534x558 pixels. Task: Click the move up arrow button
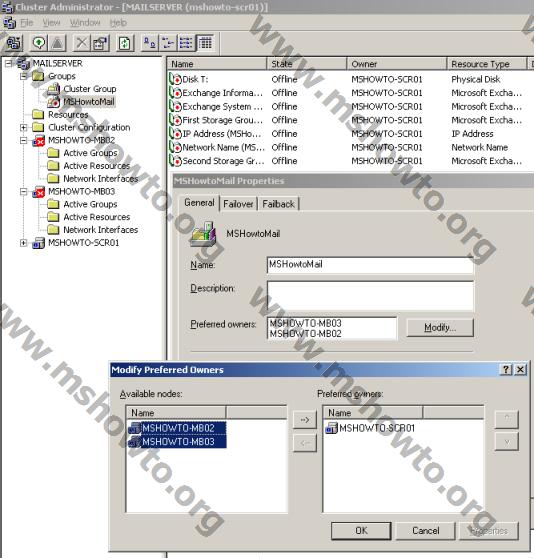pyautogui.click(x=507, y=419)
